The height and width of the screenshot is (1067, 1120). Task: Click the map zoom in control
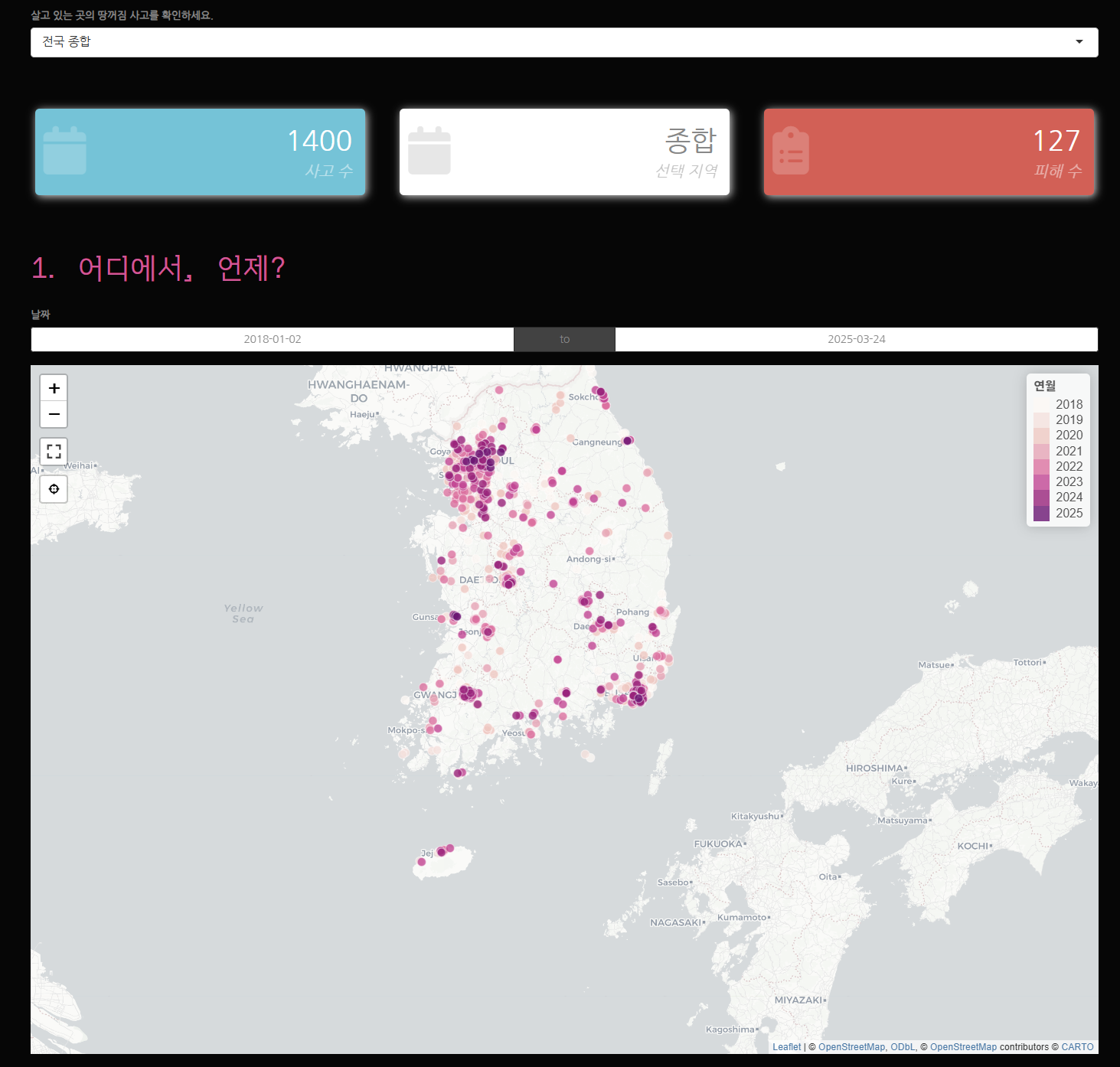coord(54,388)
